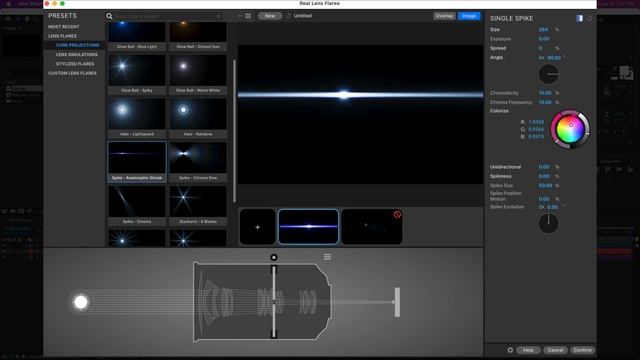Select the Starburst - 6 Blades preset
640x360 pixels.
198,205
